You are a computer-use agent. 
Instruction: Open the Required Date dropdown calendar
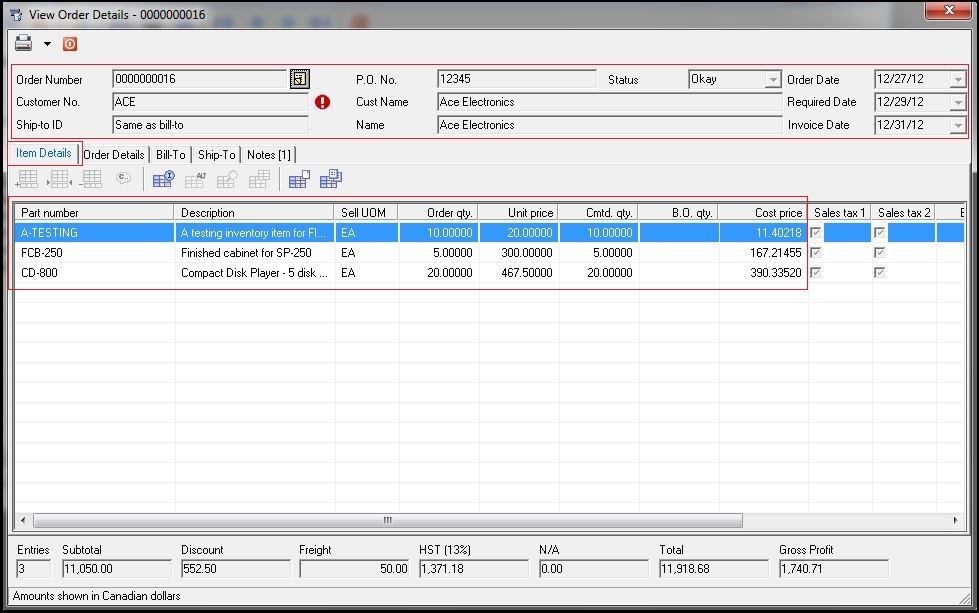point(958,102)
